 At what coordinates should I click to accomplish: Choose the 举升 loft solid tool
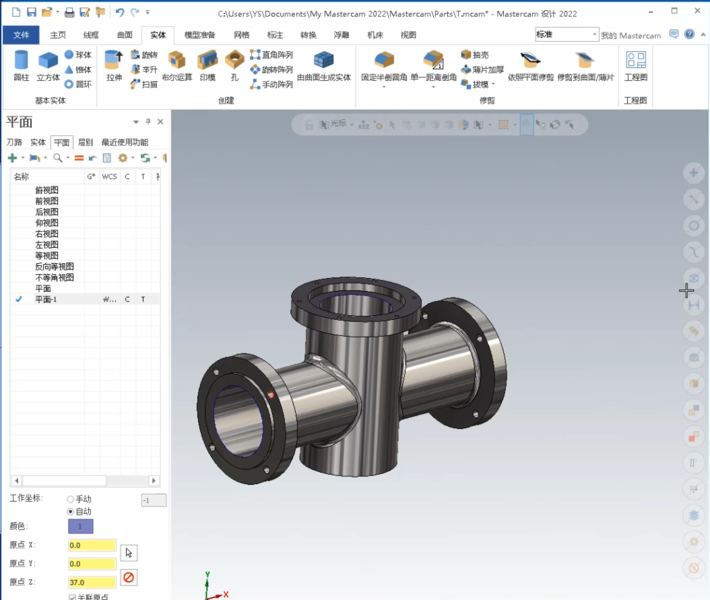pos(144,69)
